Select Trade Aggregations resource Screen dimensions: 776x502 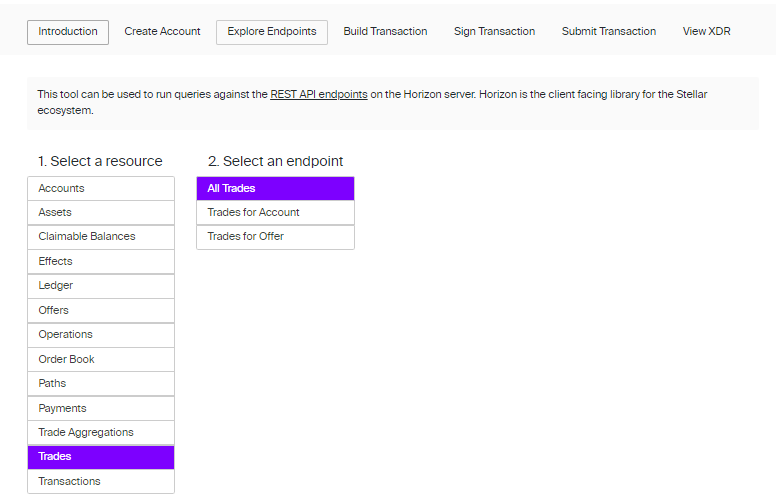point(101,433)
